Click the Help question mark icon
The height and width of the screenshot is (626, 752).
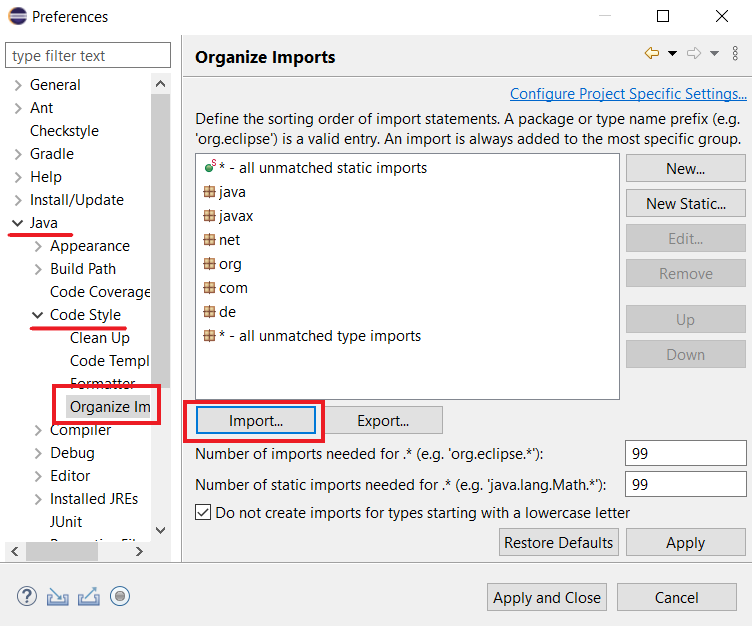point(27,597)
